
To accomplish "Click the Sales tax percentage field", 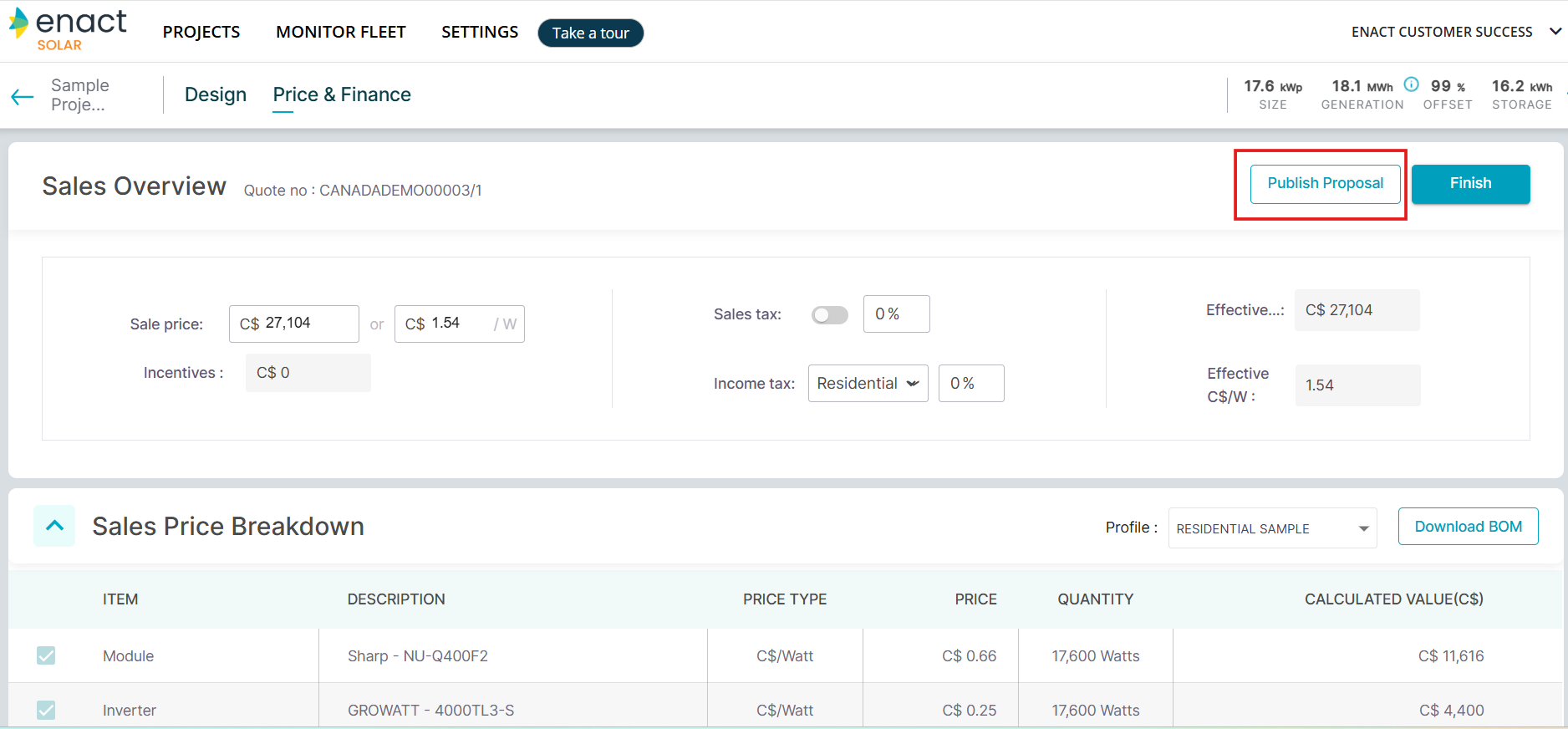I will (x=895, y=314).
